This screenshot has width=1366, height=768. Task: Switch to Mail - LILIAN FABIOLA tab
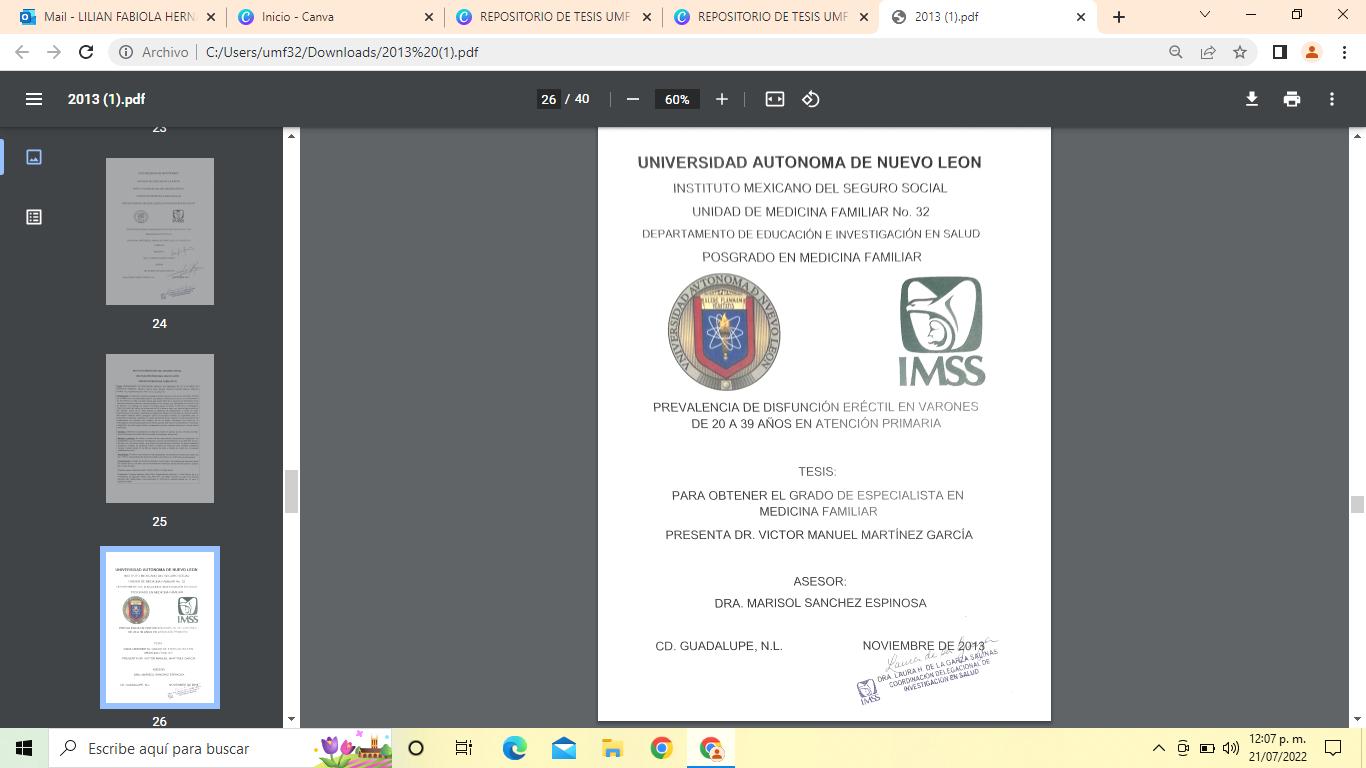[x=115, y=17]
